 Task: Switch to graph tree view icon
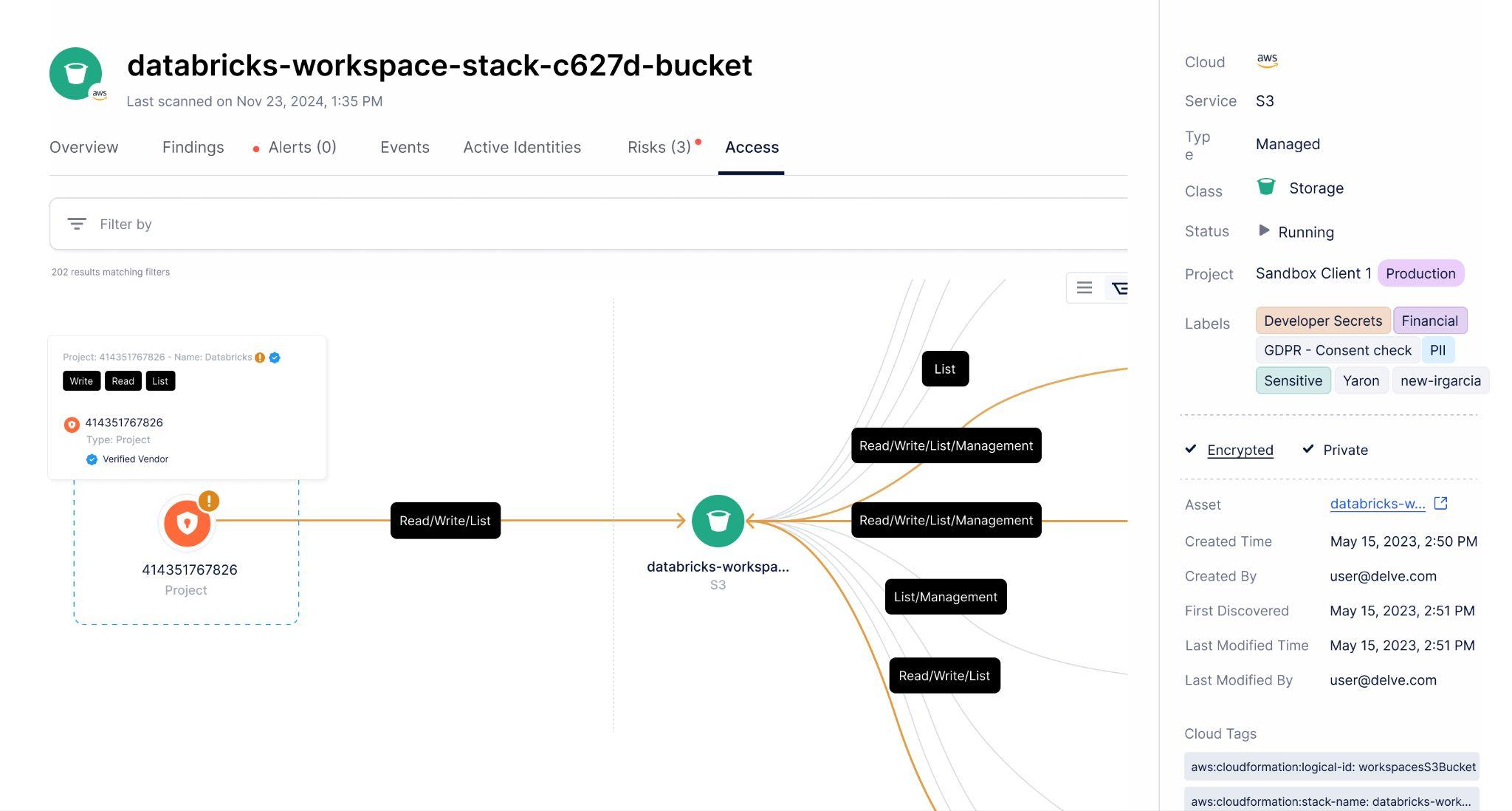point(1119,288)
